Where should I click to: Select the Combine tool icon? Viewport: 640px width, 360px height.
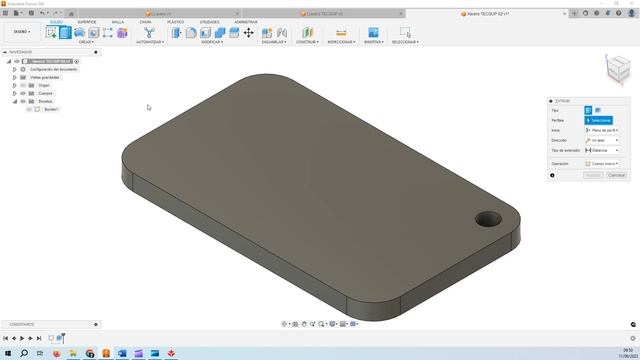coord(220,33)
